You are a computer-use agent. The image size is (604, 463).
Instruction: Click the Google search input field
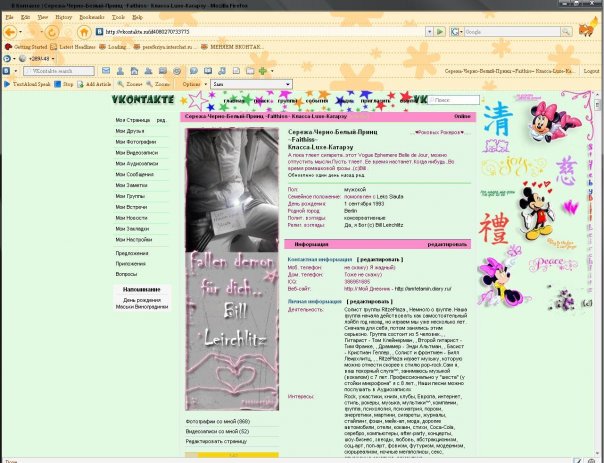pyautogui.click(x=512, y=32)
